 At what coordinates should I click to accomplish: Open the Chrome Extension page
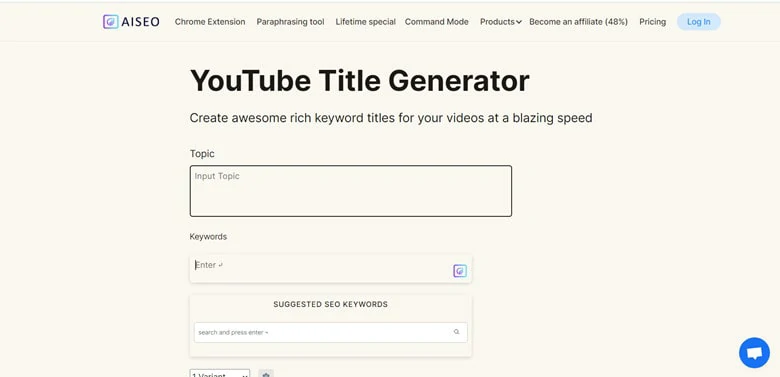coord(210,22)
